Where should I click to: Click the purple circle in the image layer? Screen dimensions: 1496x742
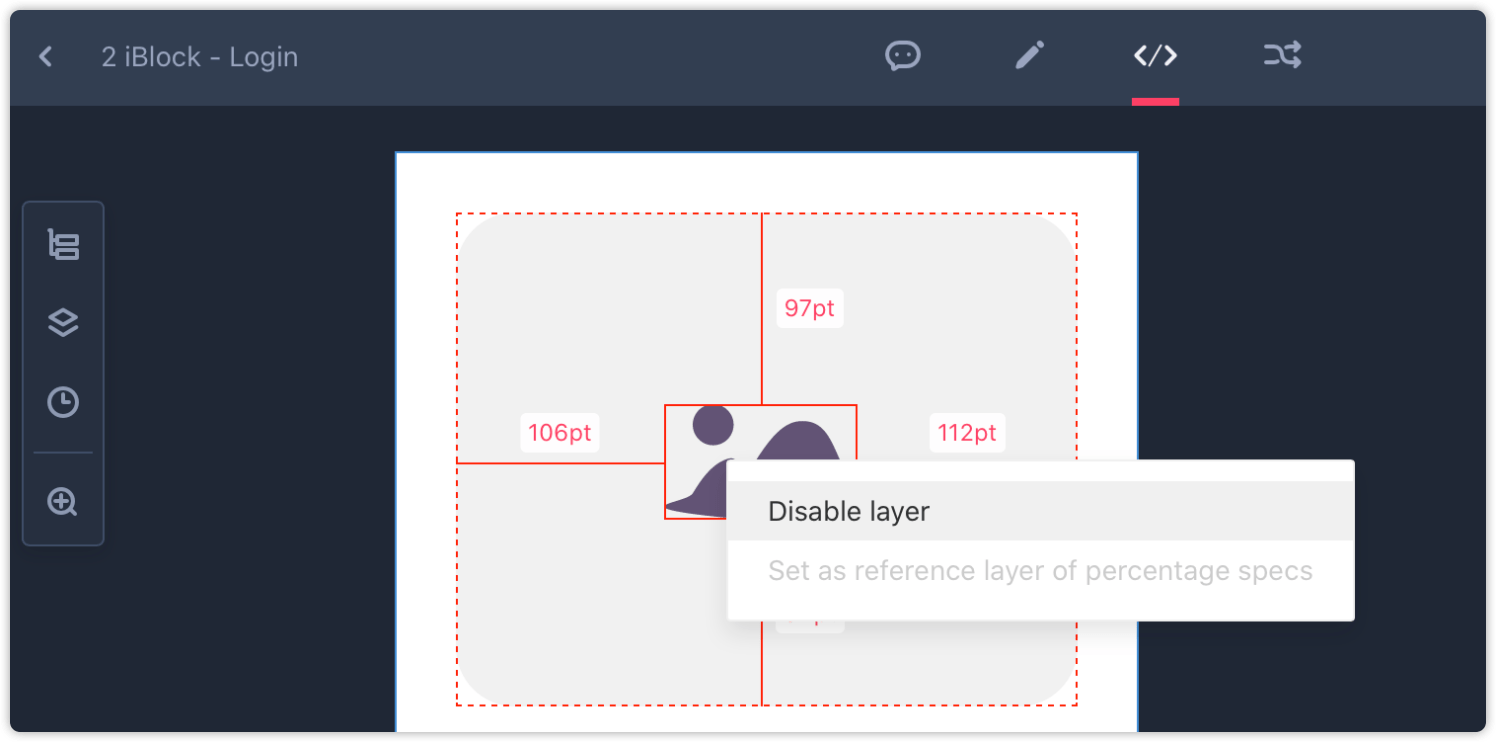[713, 425]
